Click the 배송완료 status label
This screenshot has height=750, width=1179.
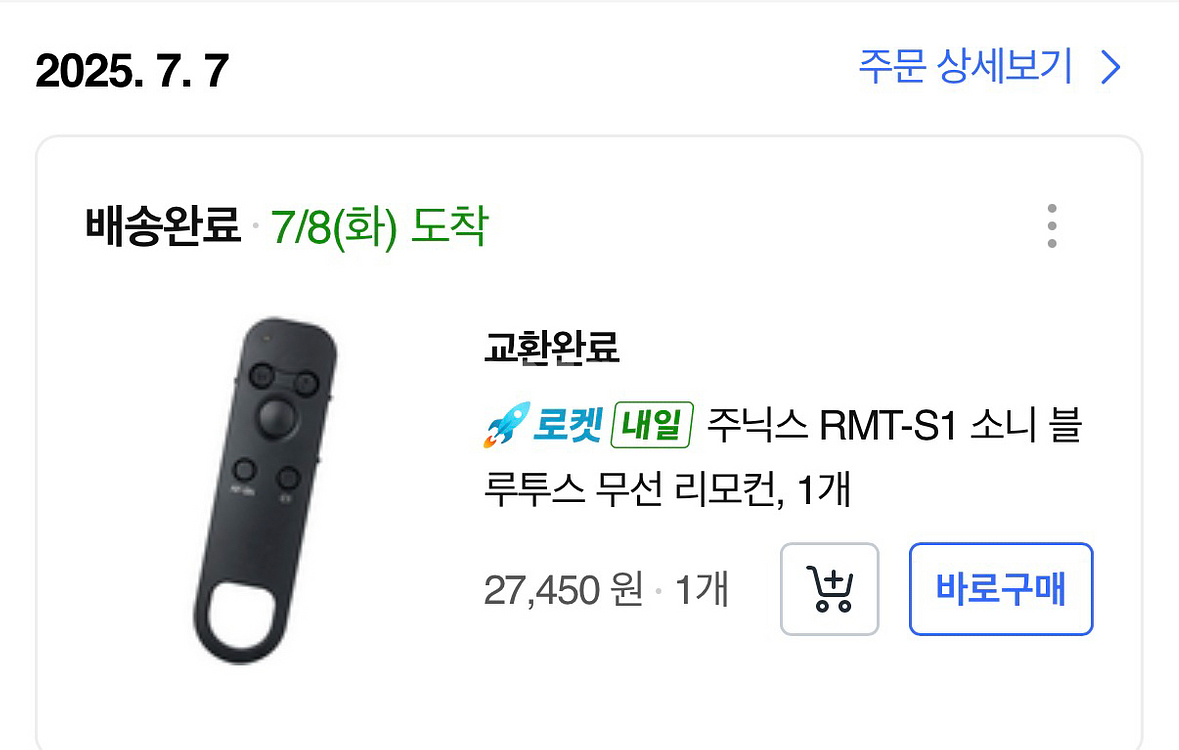pyautogui.click(x=160, y=226)
